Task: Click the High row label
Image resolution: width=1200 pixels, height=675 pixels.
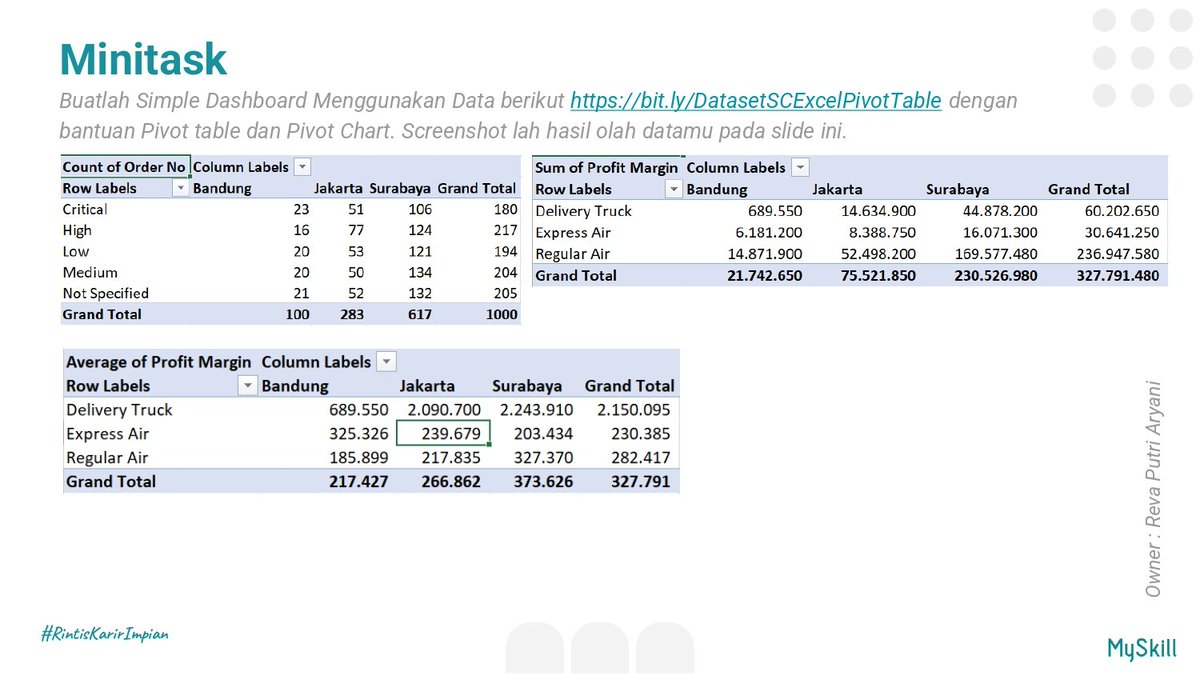Action: point(77,230)
